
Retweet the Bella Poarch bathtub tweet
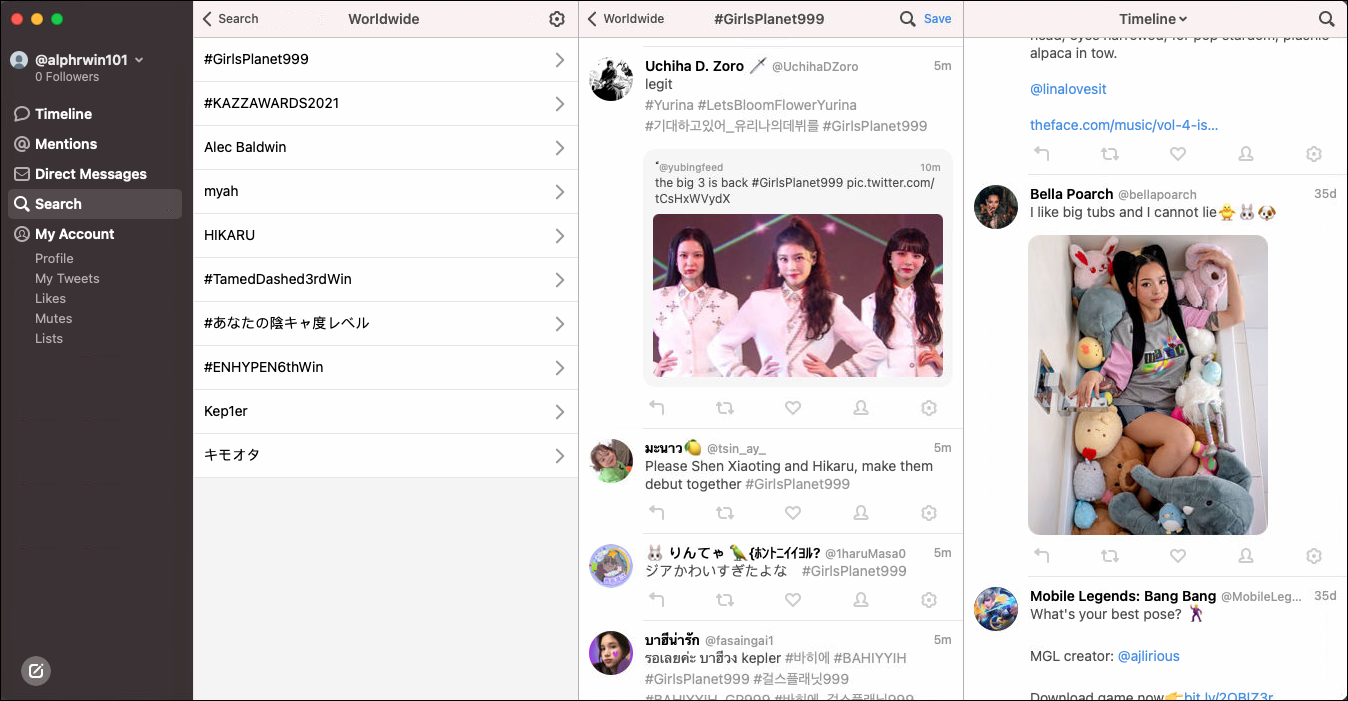(x=1110, y=556)
